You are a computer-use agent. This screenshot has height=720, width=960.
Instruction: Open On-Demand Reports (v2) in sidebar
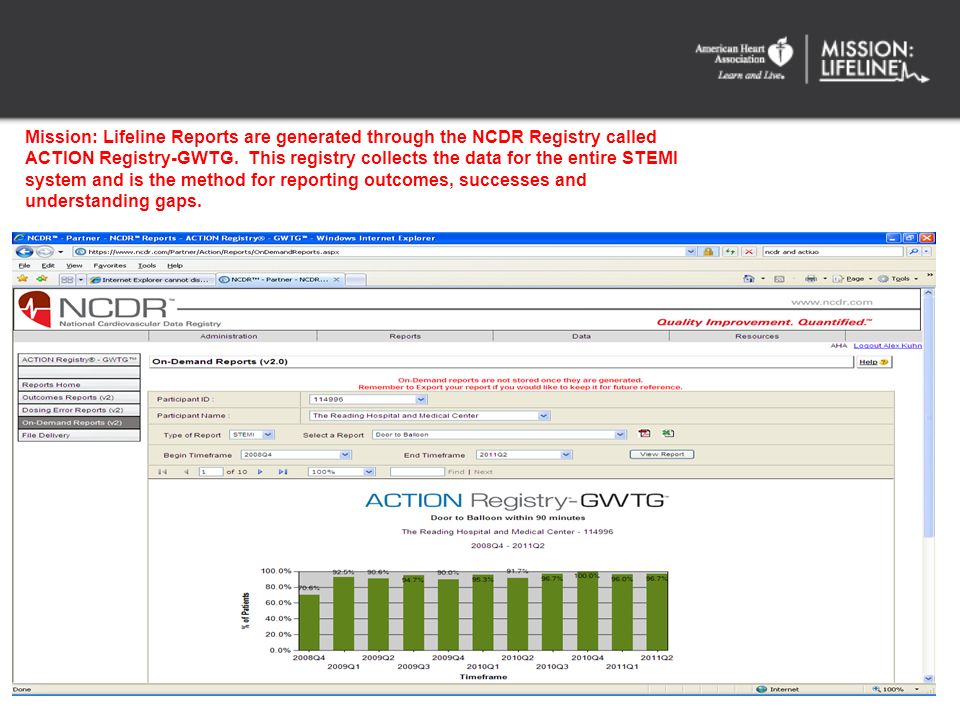(x=79, y=423)
